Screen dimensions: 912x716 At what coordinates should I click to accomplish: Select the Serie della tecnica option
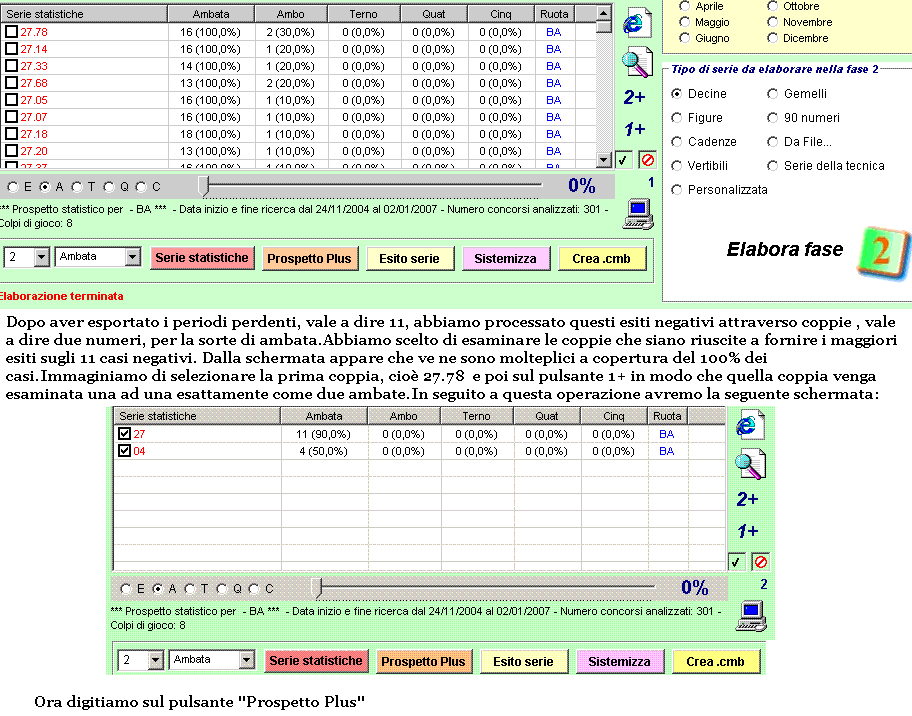[772, 166]
